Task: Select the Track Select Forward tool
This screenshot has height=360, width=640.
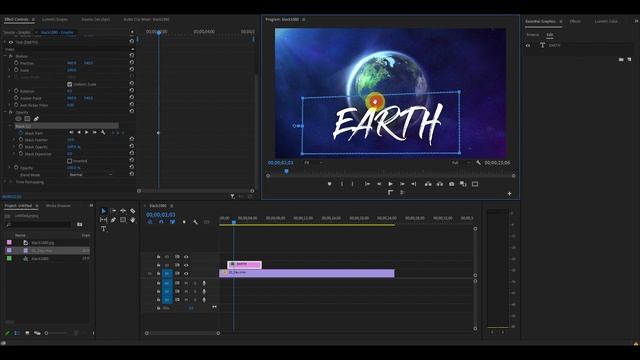Action: (x=113, y=211)
